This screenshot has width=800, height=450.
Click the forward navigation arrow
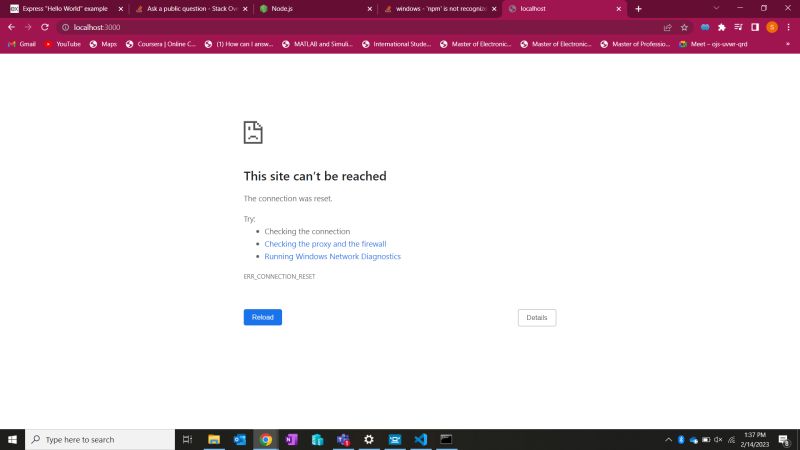pyautogui.click(x=28, y=27)
